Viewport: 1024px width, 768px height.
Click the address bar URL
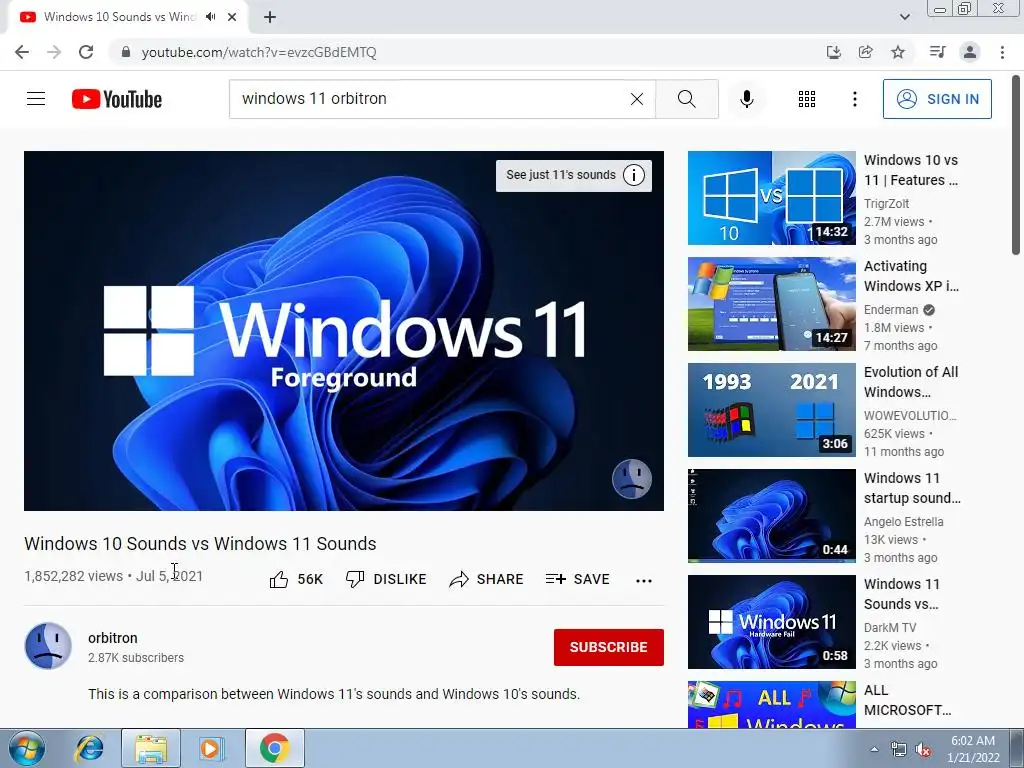259,52
